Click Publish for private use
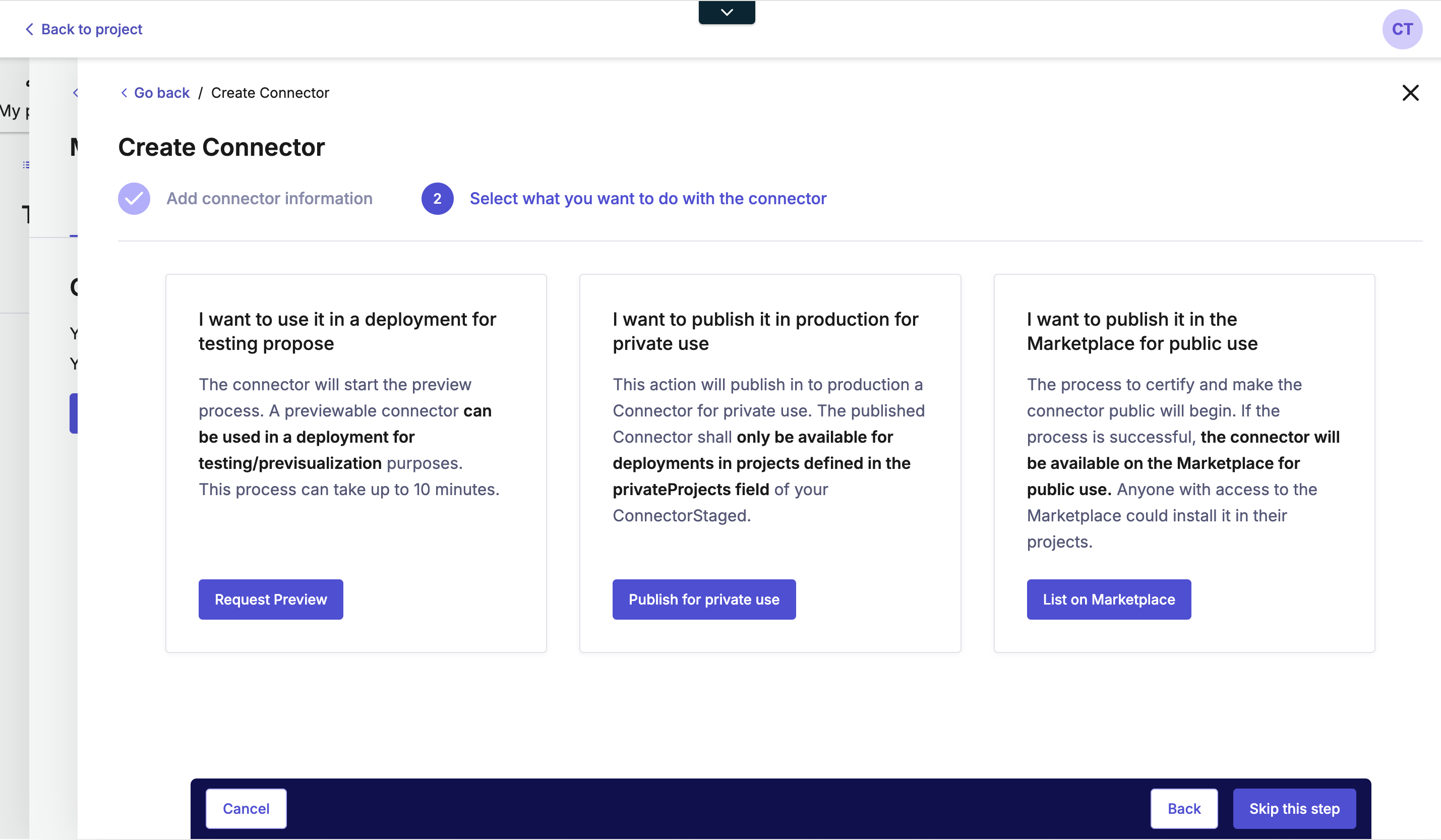 click(703, 598)
